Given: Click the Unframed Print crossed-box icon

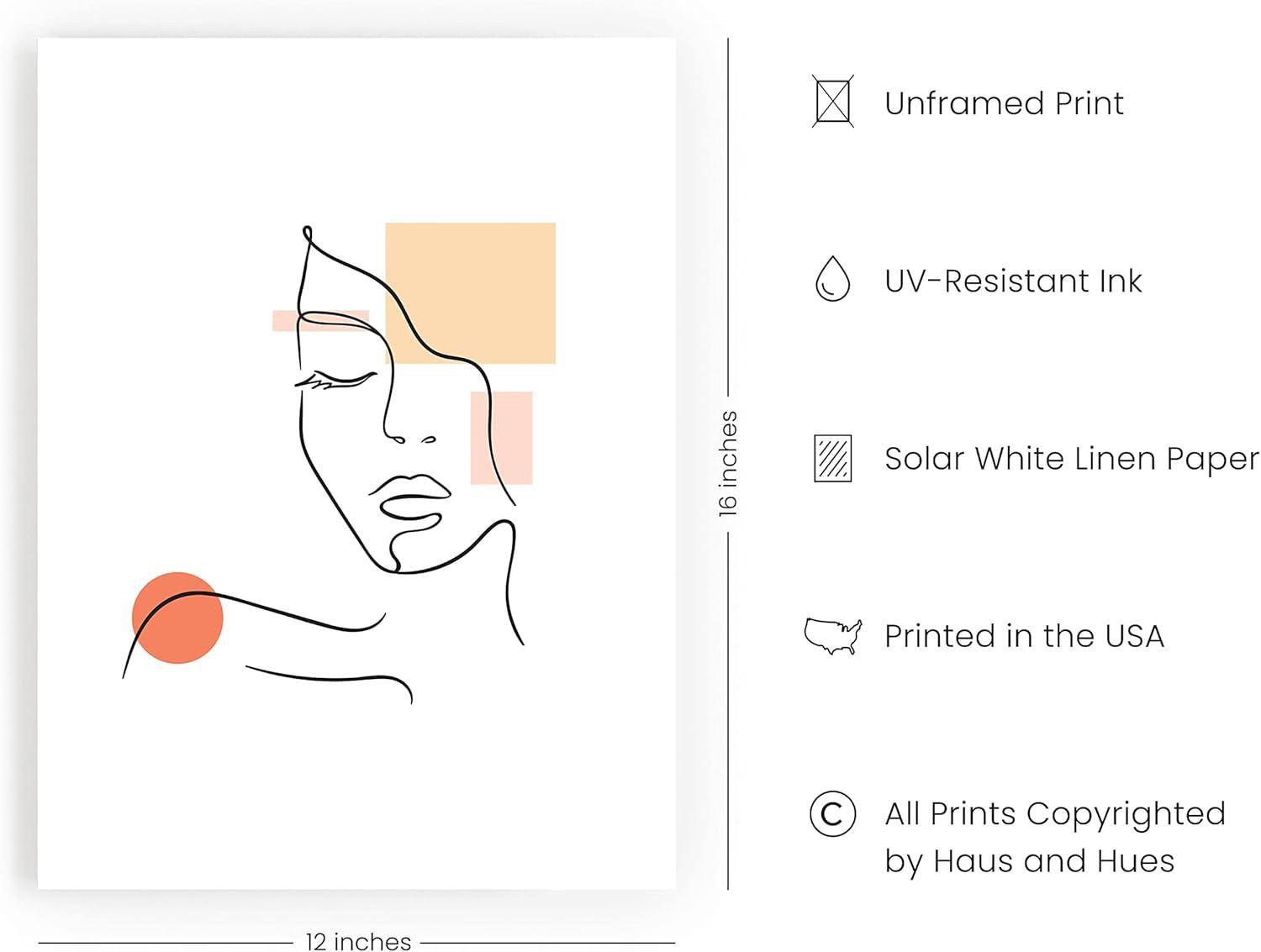Looking at the screenshot, I should tap(832, 102).
